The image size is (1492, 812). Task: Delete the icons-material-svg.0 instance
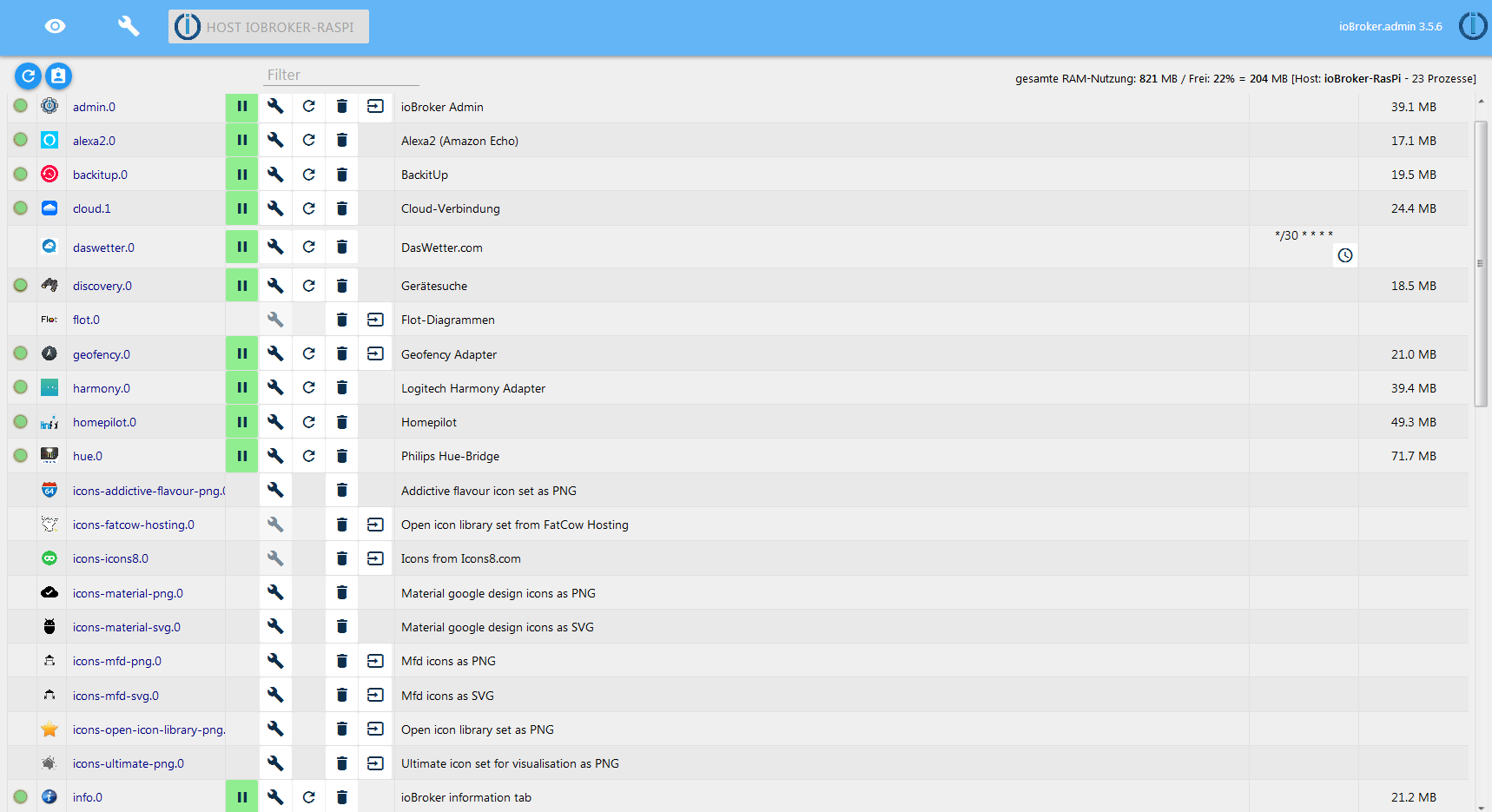(342, 626)
